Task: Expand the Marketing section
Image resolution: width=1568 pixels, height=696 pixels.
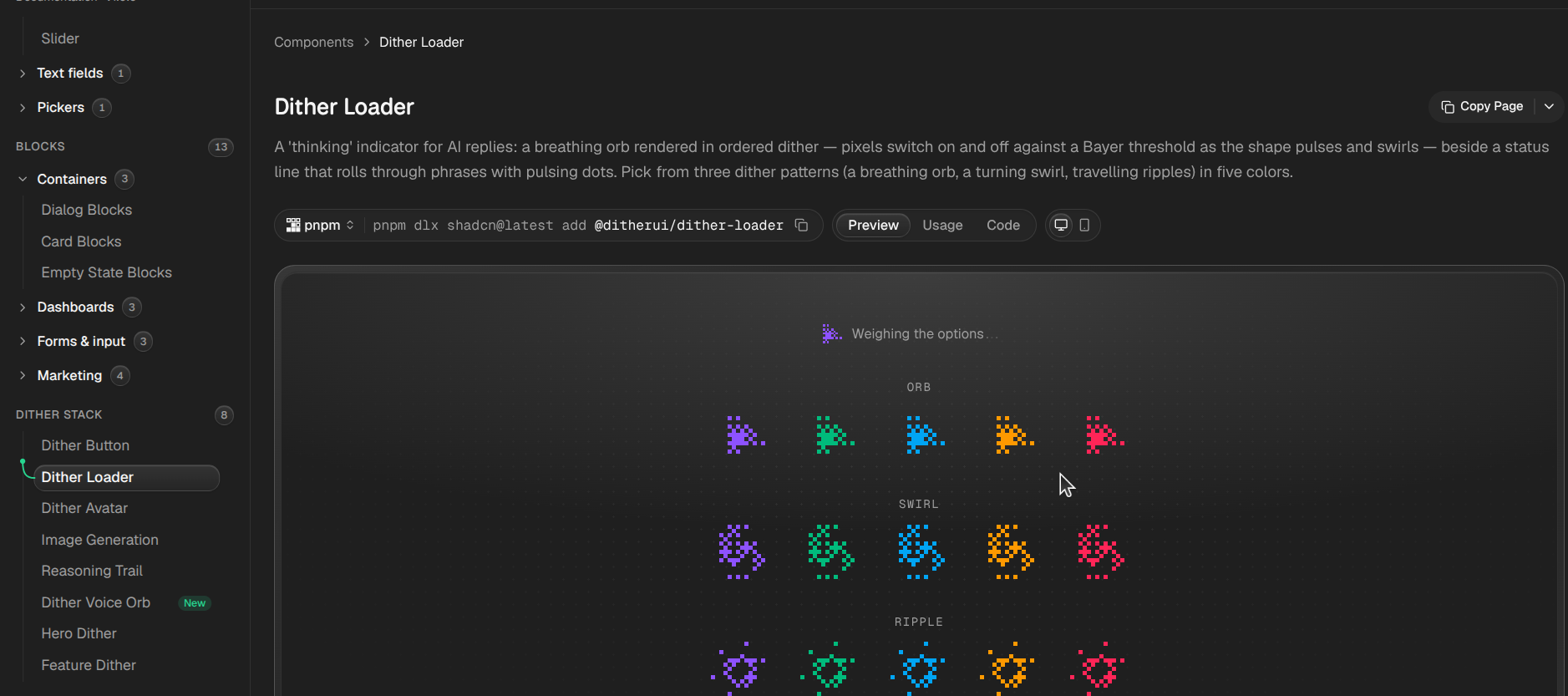Action: 74,375
